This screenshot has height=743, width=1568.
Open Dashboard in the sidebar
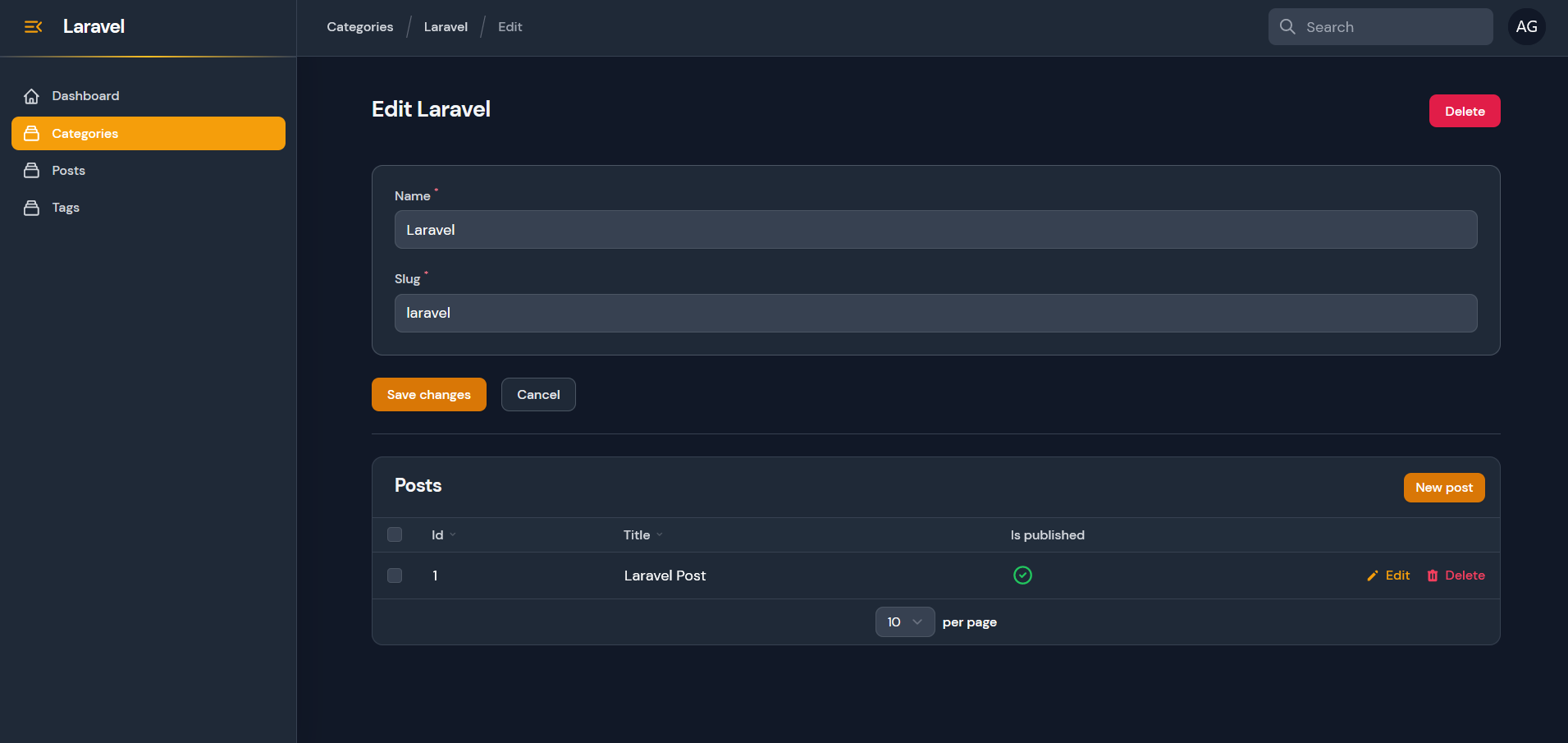[x=149, y=96]
